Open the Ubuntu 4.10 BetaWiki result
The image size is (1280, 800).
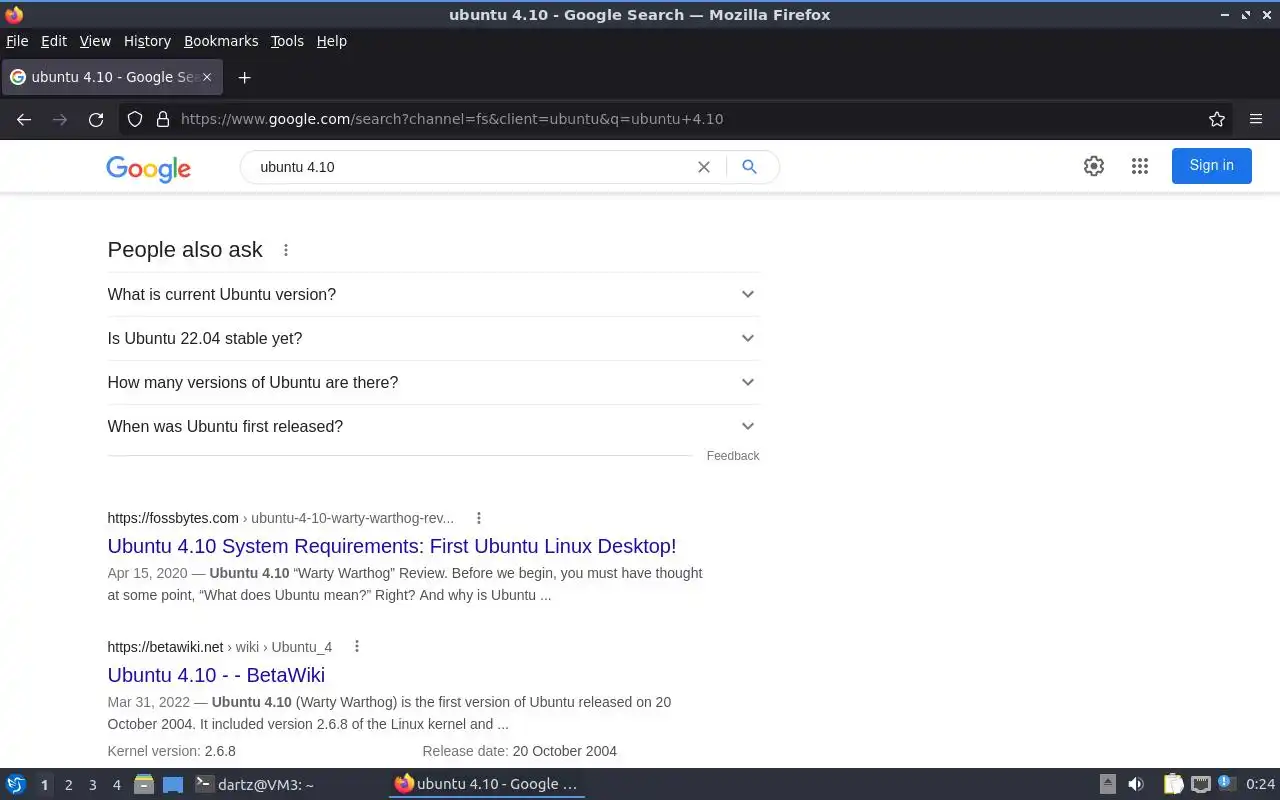click(x=216, y=675)
